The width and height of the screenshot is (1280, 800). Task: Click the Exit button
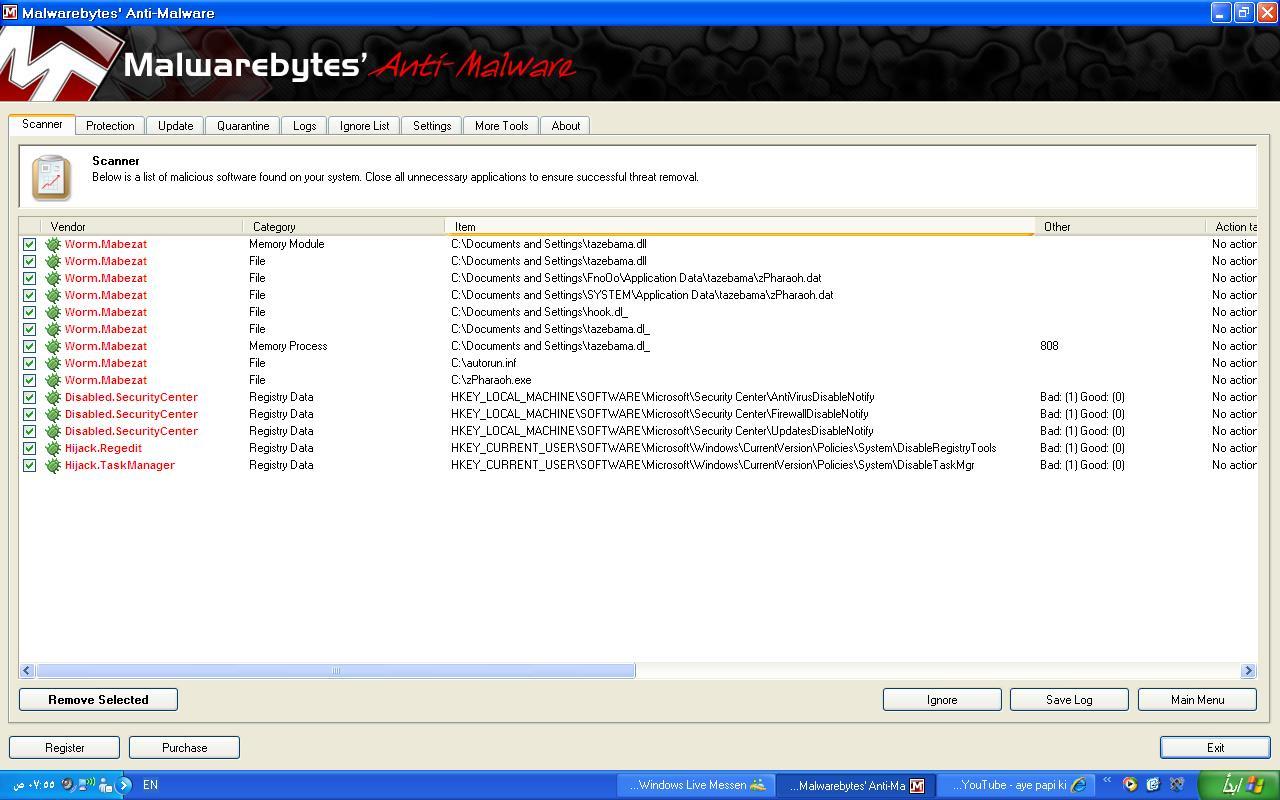[1215, 748]
